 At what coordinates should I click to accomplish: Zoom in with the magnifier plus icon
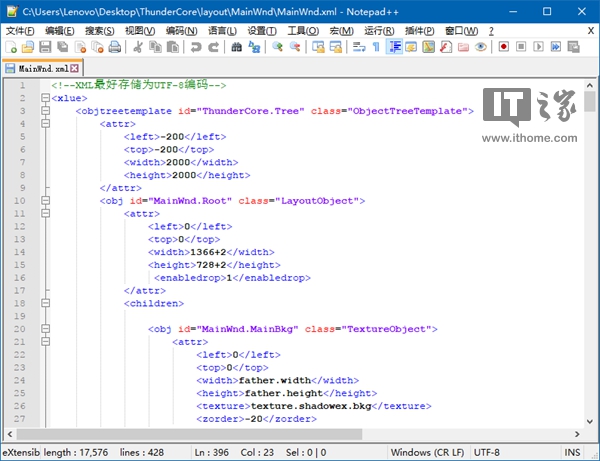pos(277,47)
